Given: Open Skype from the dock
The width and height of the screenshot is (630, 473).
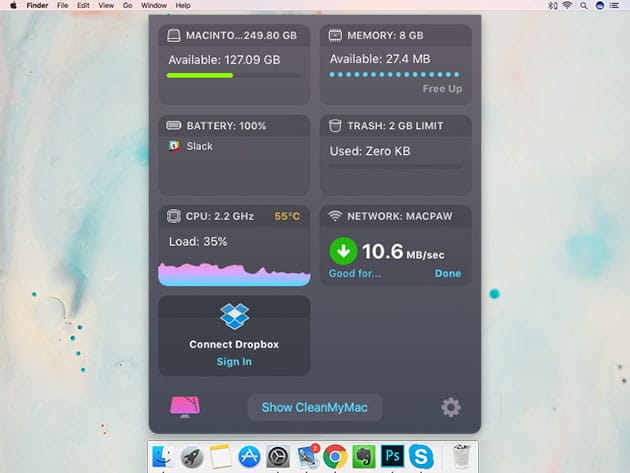Looking at the screenshot, I should [421, 457].
